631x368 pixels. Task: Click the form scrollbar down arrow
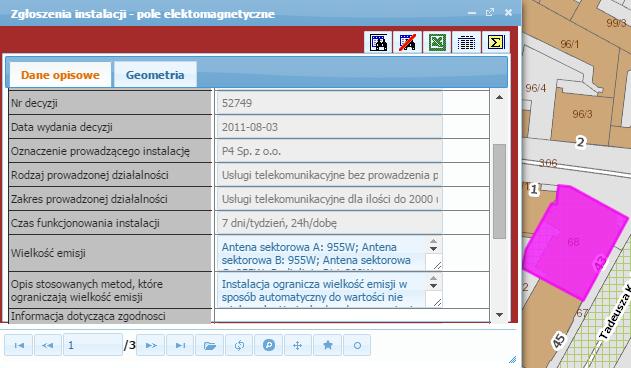(499, 315)
